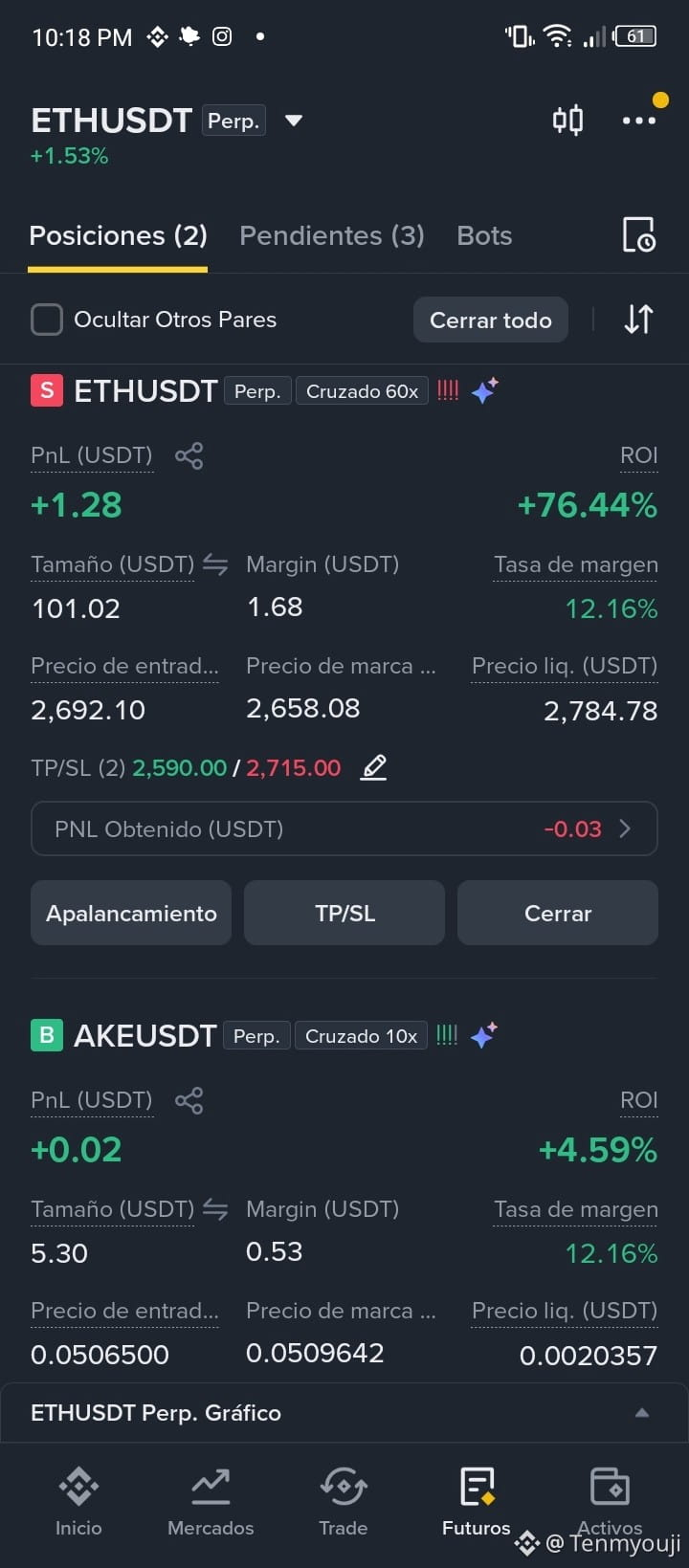
Task: Open the three-dot more options menu
Action: pyautogui.click(x=638, y=121)
